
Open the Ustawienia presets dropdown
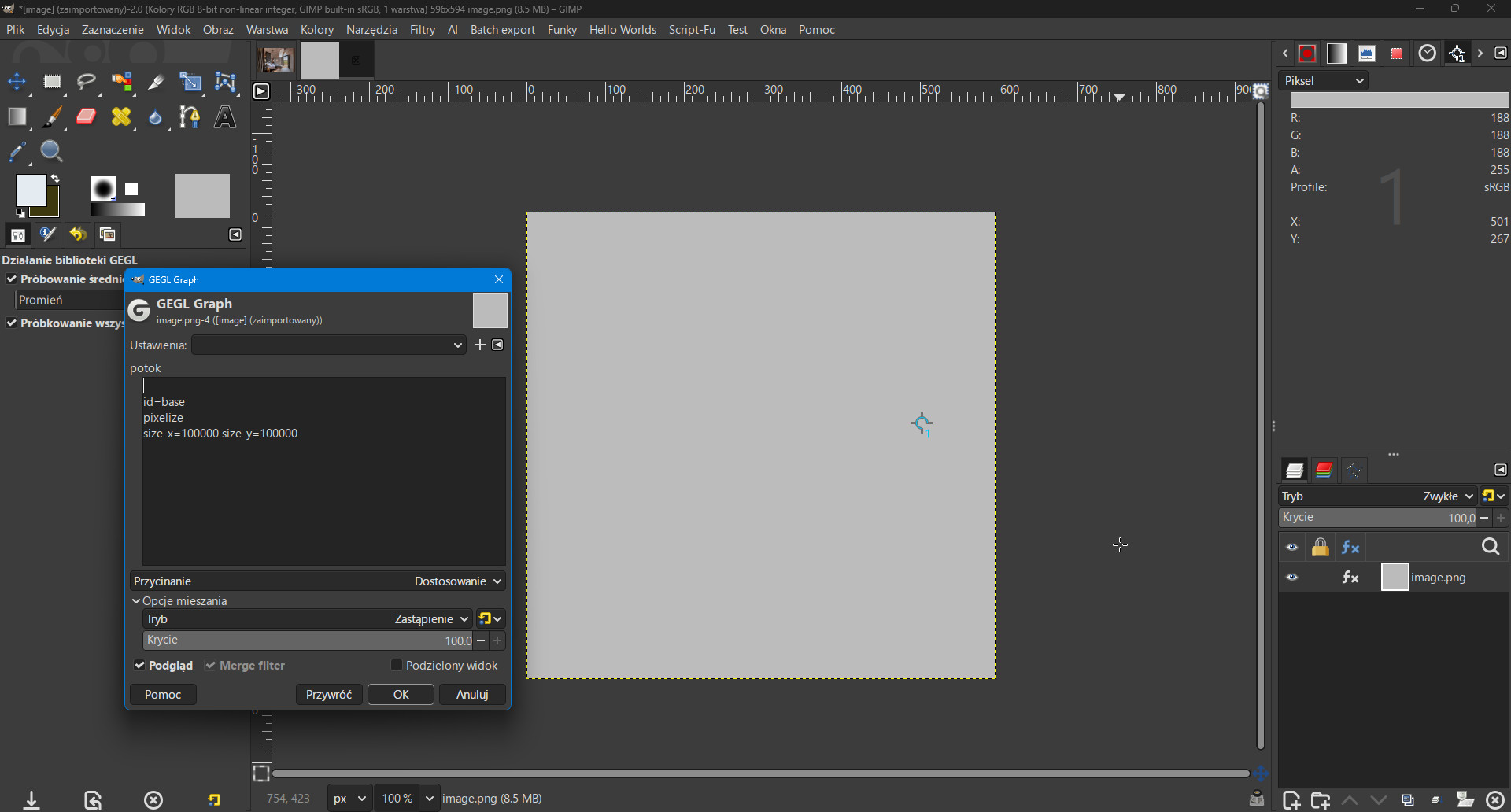point(329,345)
